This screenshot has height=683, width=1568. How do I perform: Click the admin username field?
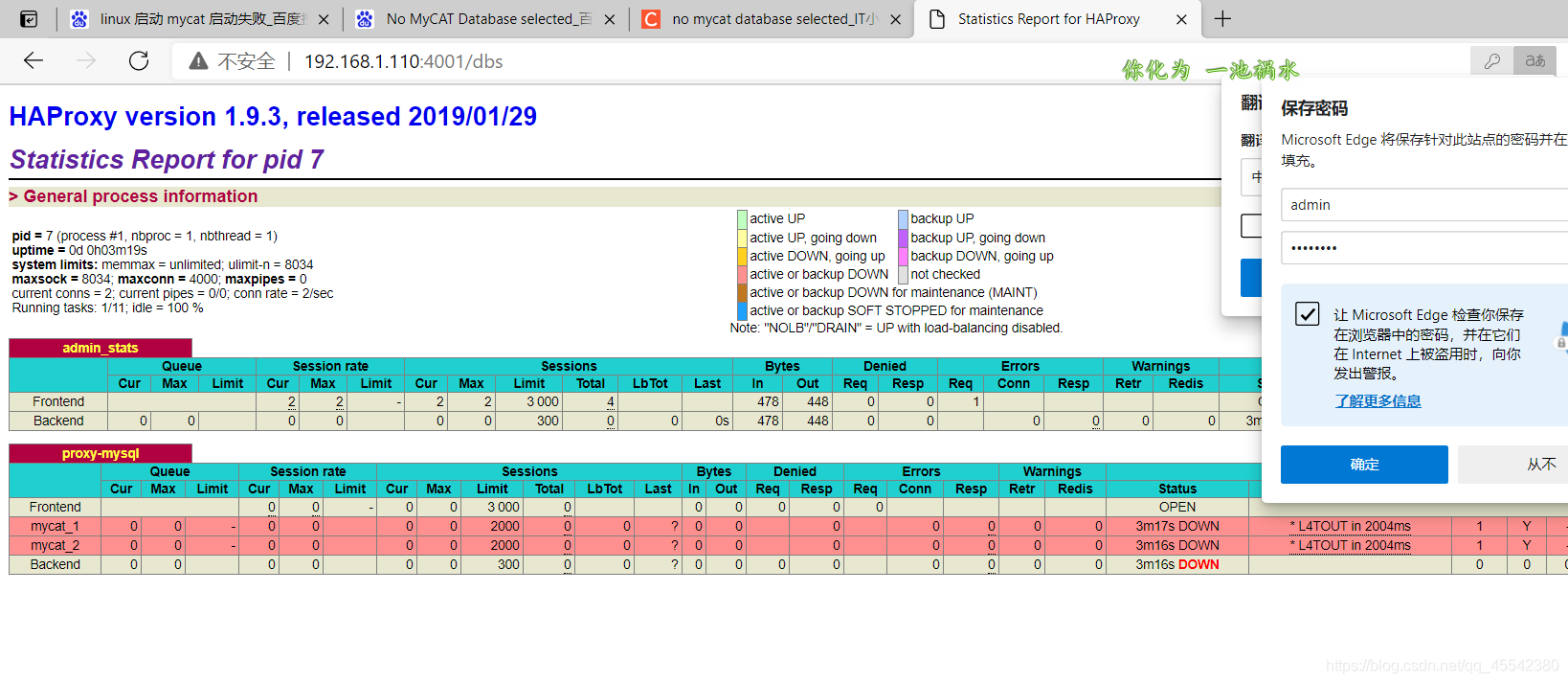pos(1424,205)
